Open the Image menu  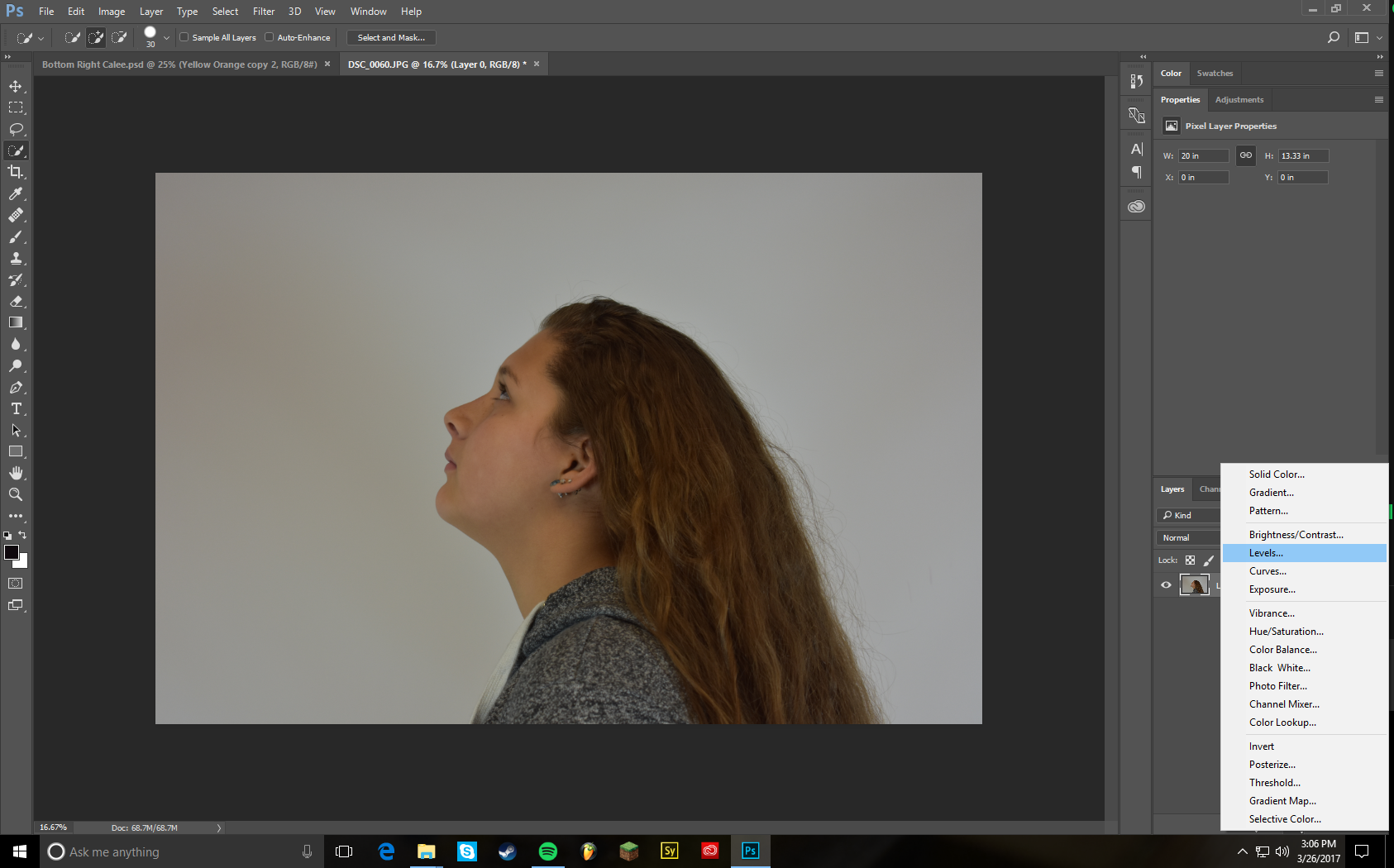pyautogui.click(x=112, y=12)
